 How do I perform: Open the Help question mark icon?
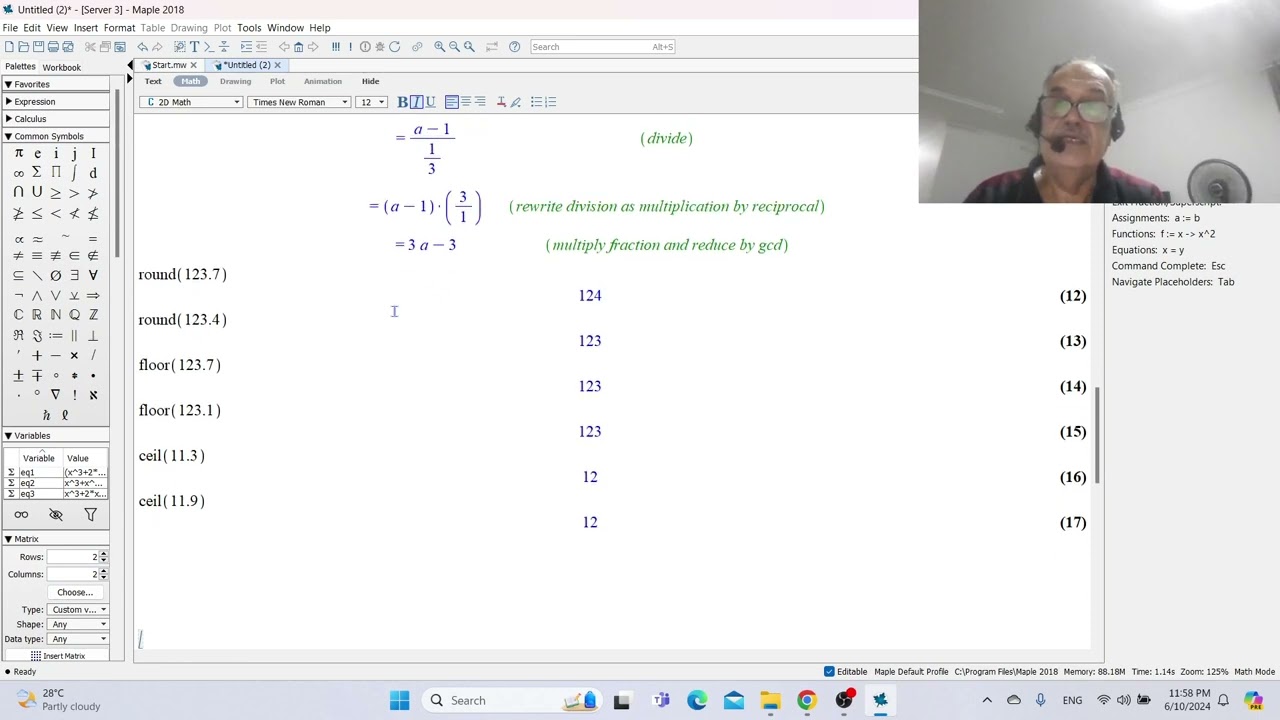coord(514,46)
